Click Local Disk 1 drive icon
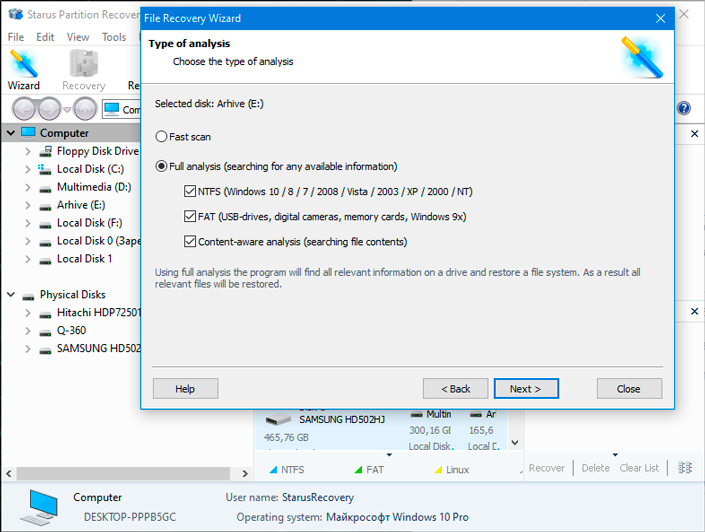705x532 pixels. tap(45, 261)
